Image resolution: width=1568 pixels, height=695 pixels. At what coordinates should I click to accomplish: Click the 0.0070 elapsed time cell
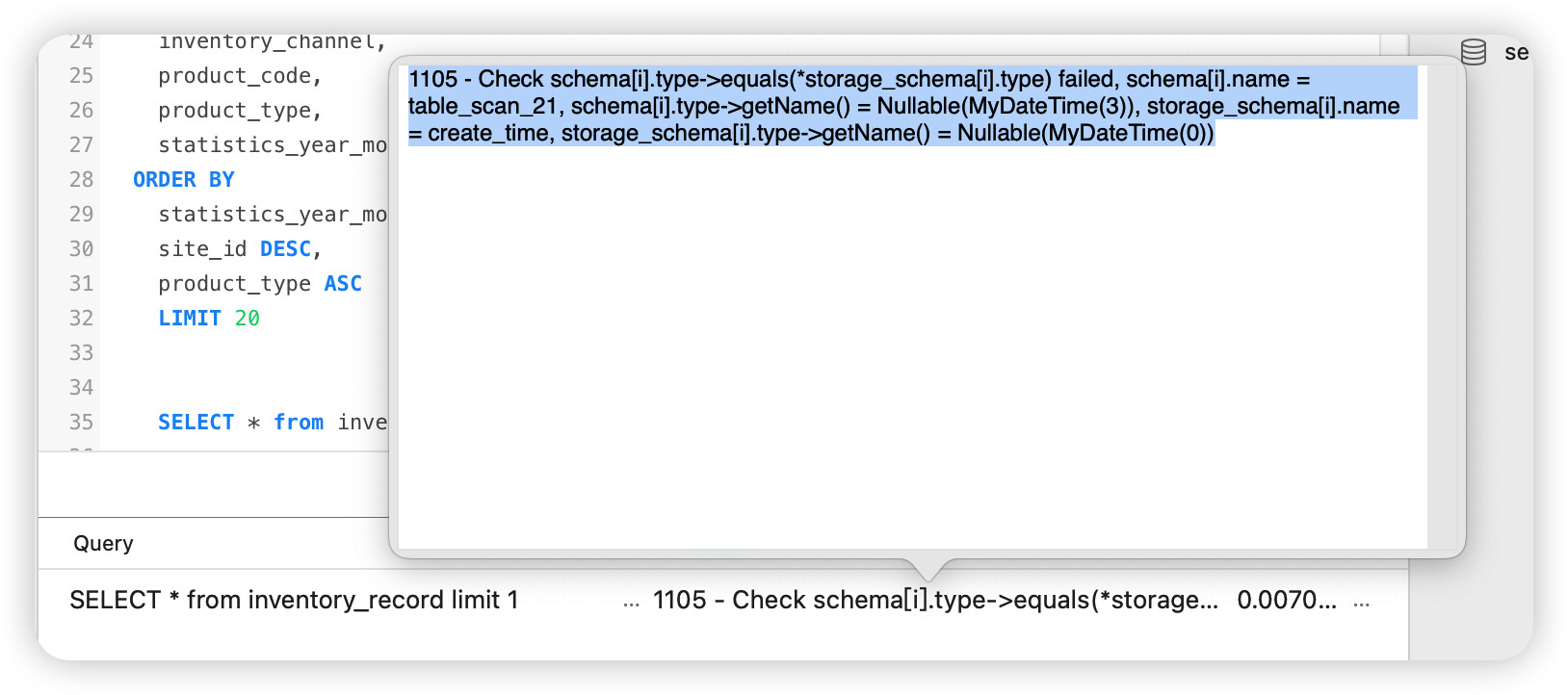click(1286, 601)
